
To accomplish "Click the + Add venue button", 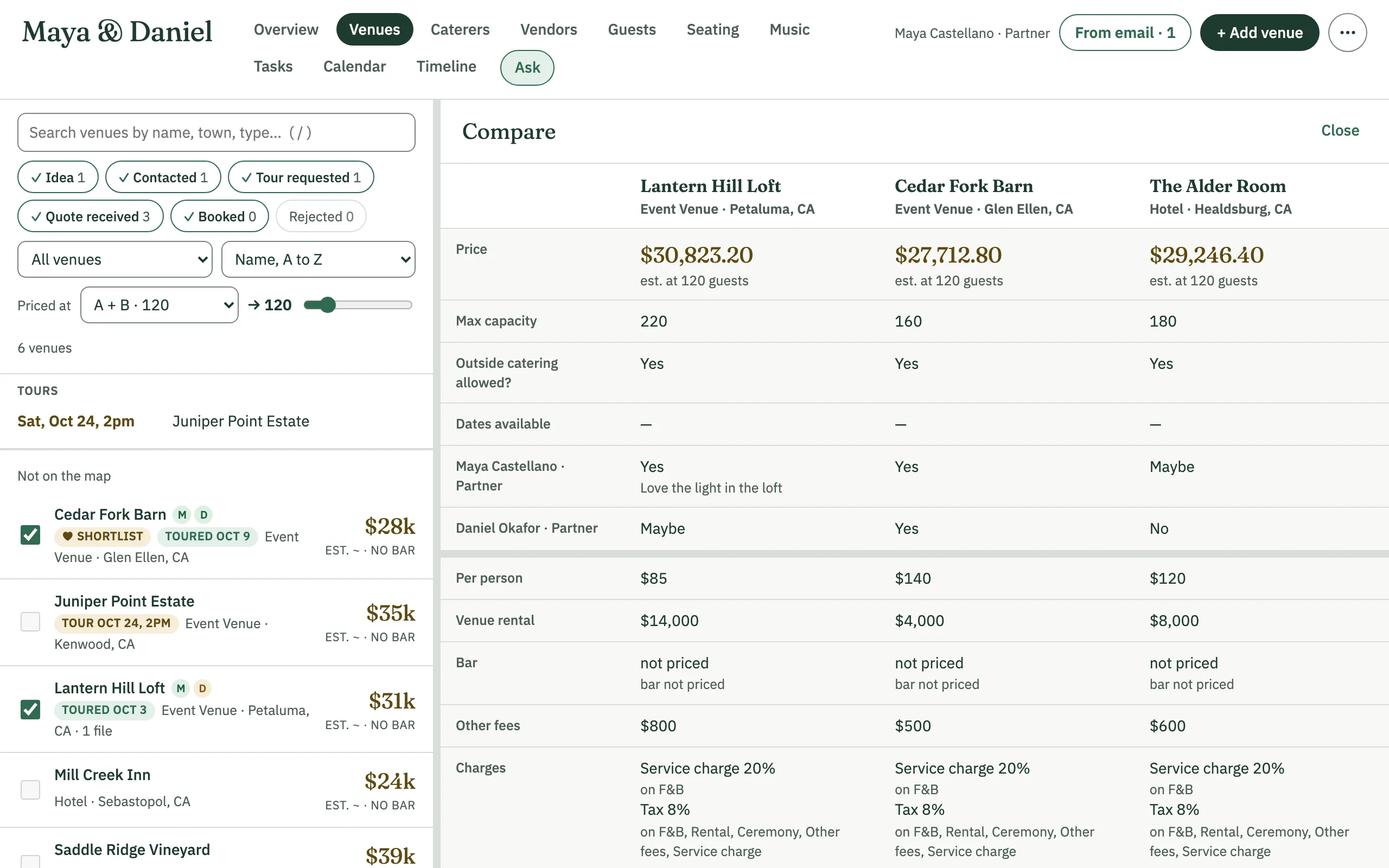I will pyautogui.click(x=1260, y=33).
